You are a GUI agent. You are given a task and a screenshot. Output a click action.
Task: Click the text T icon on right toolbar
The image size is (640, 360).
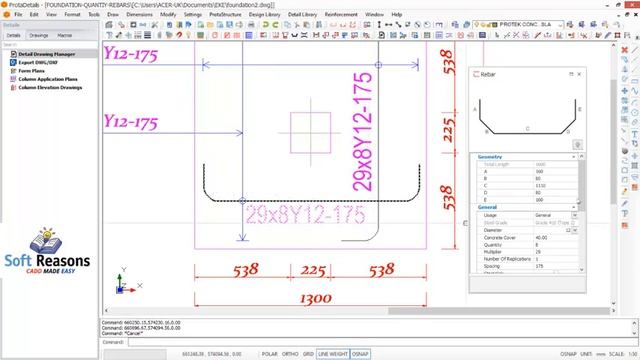pos(635,134)
